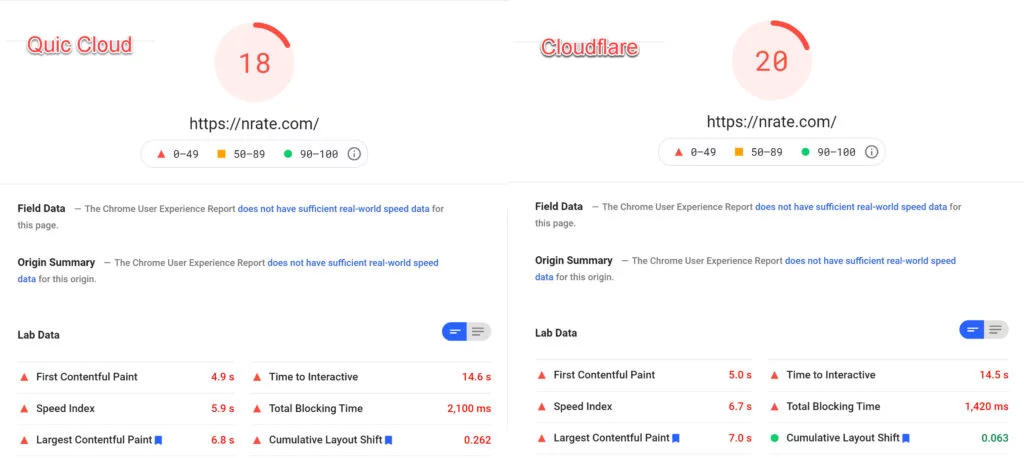Click bookmark icon beside Quic Cloud Largest Contentful Paint
The width and height of the screenshot is (1024, 458).
(158, 440)
